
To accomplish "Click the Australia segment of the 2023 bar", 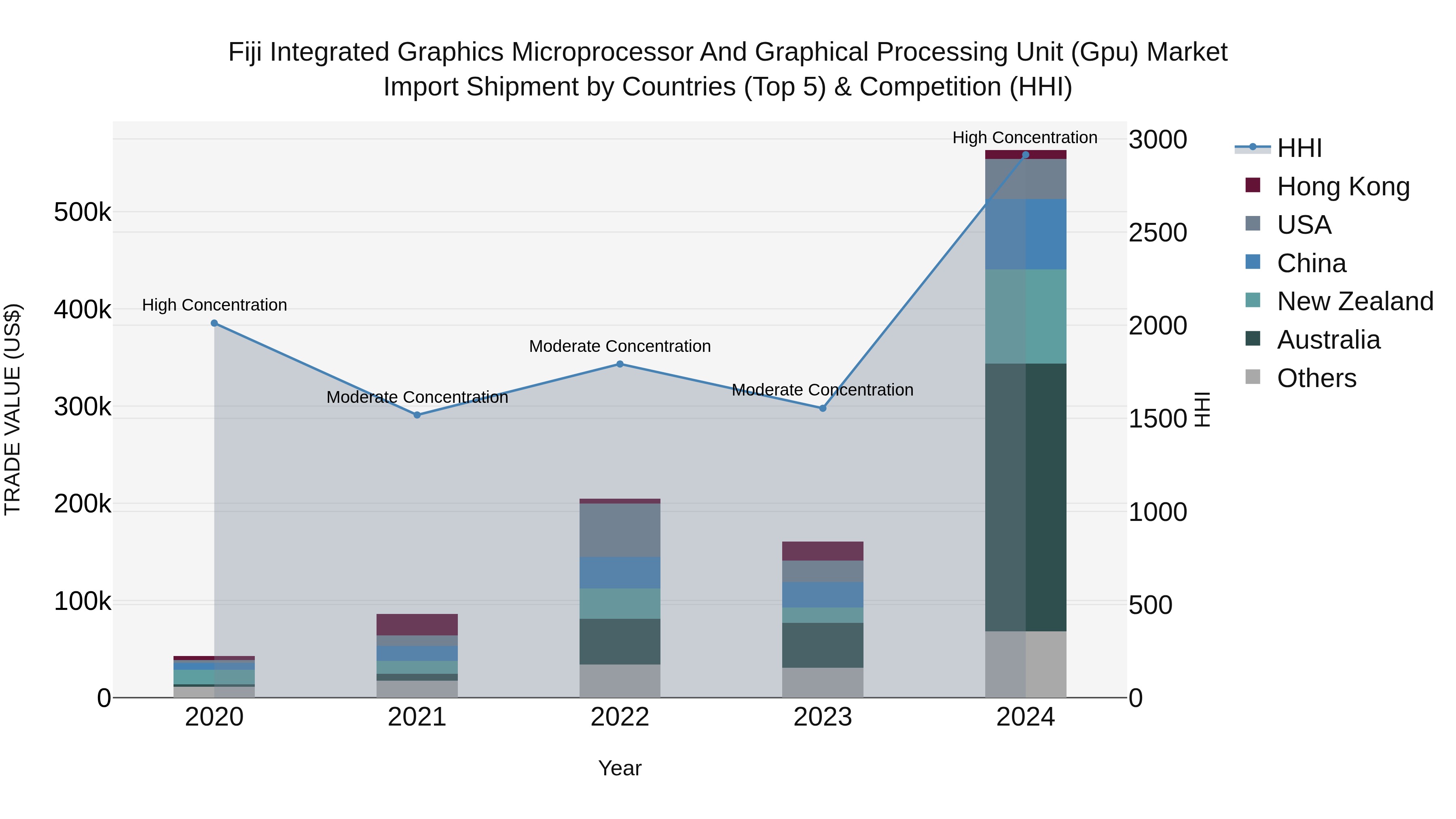I will [823, 645].
